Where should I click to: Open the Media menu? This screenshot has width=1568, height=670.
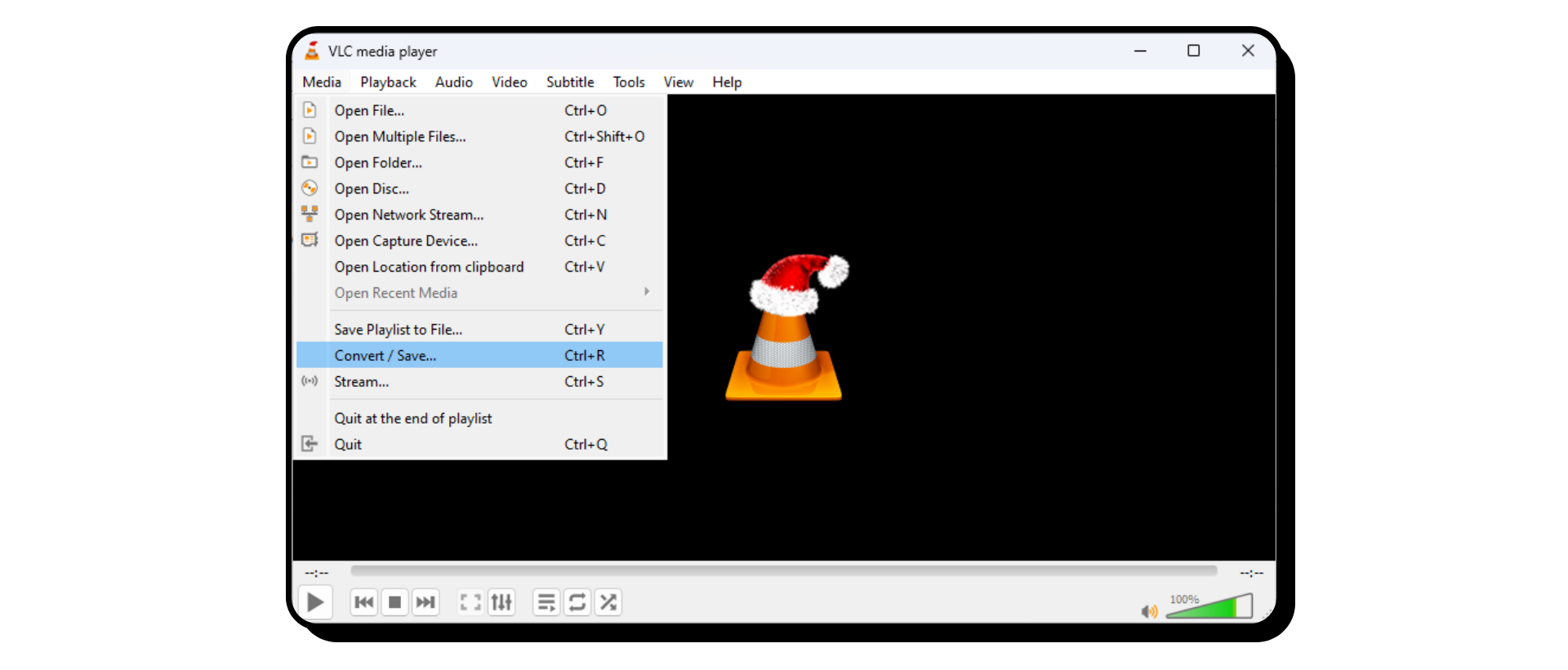click(322, 82)
